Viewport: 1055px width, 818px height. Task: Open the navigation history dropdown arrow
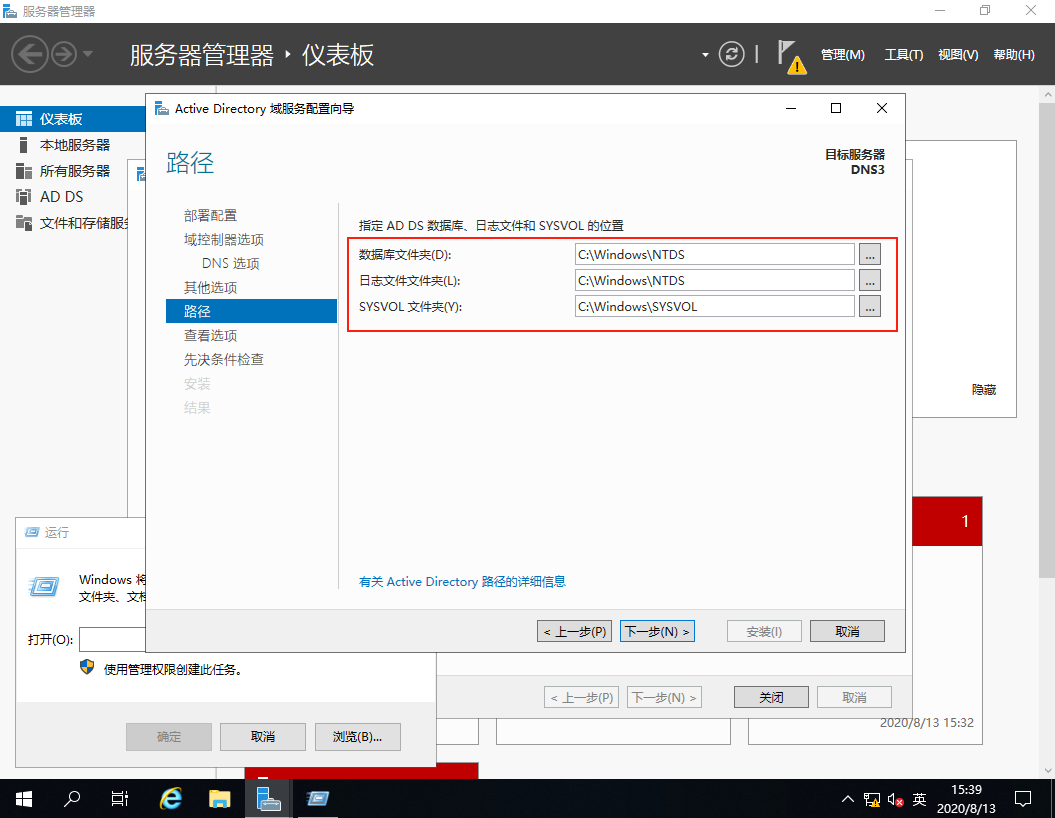[88, 54]
